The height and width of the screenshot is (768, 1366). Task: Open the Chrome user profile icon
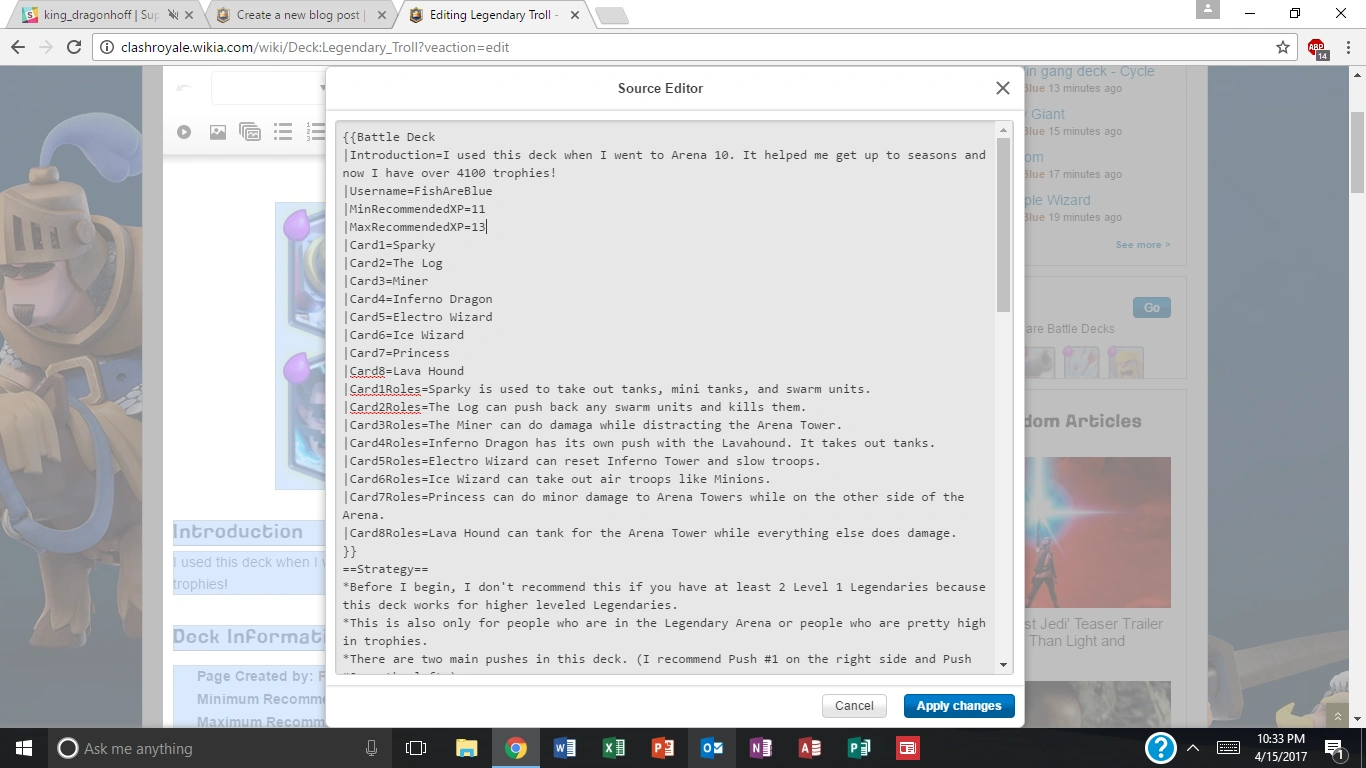pyautogui.click(x=1208, y=10)
